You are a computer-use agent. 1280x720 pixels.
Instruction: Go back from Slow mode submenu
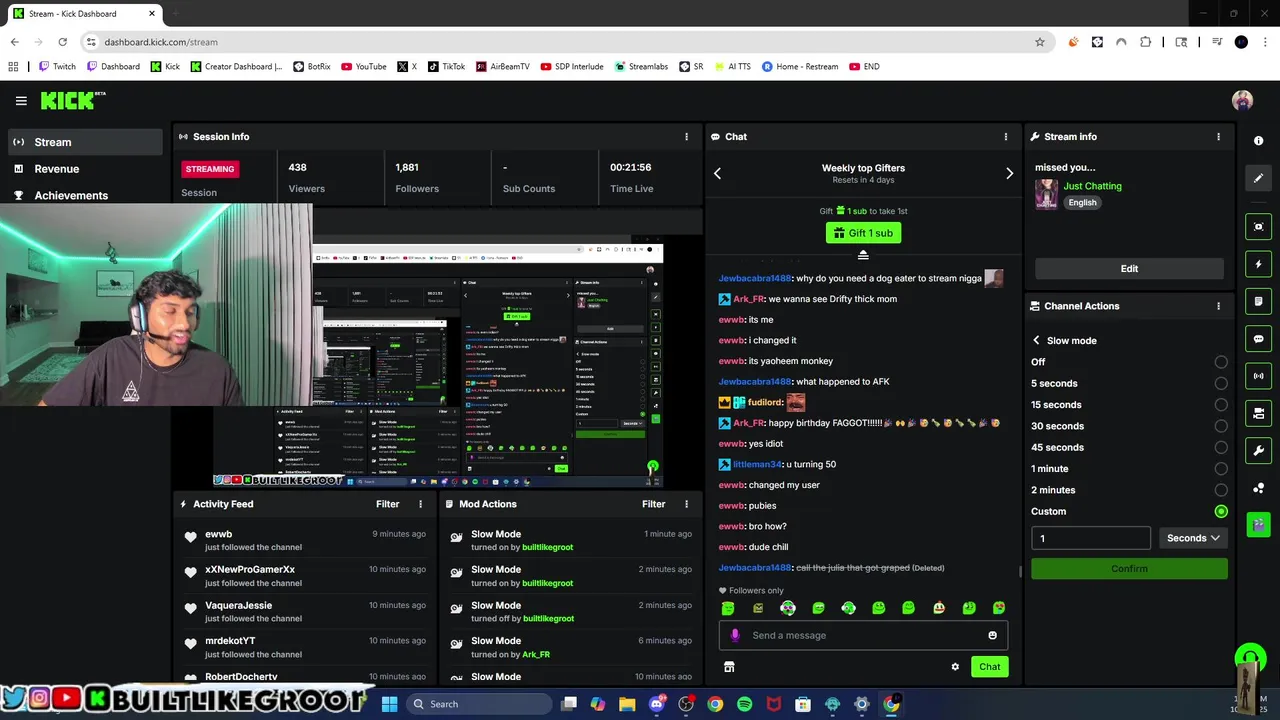pos(1036,341)
